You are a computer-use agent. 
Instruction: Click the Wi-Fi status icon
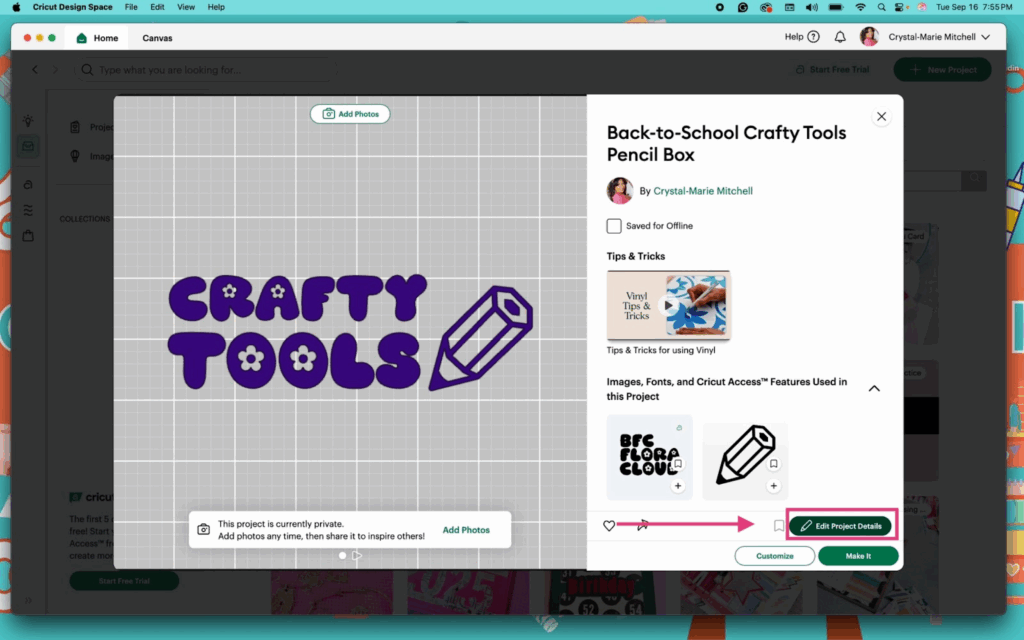[861, 7]
